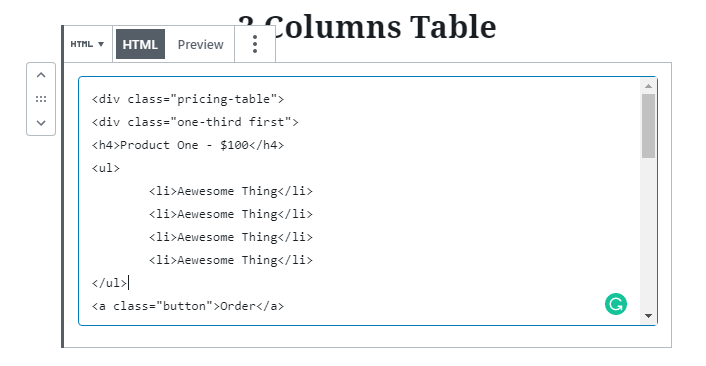Screen dimensions: 706x366
Task: Move block down with chevron arrow
Action: (41, 123)
